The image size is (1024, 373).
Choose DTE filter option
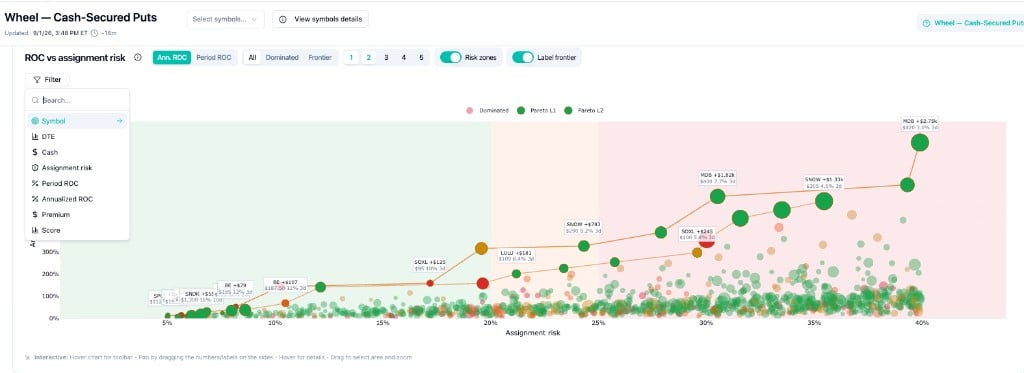[x=77, y=137]
